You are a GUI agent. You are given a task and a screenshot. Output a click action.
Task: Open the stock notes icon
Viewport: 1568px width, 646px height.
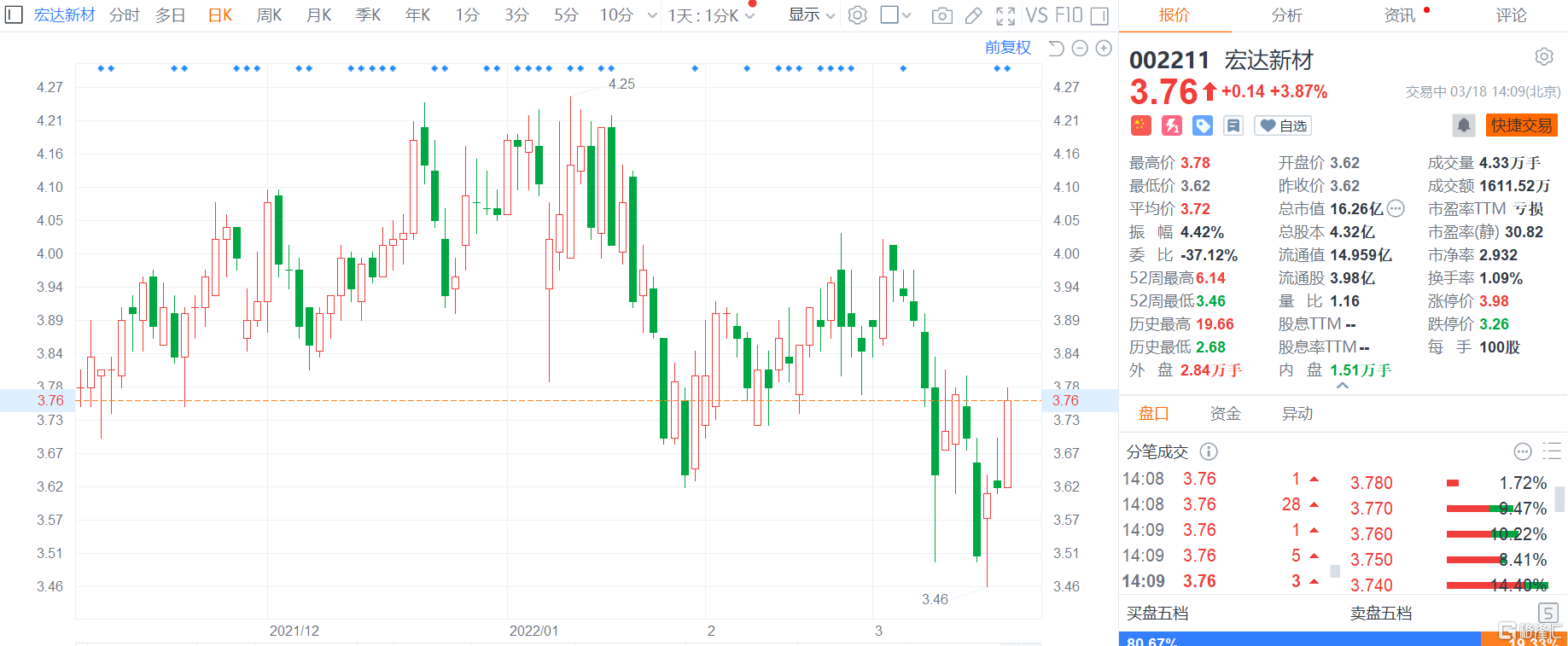(x=1233, y=126)
